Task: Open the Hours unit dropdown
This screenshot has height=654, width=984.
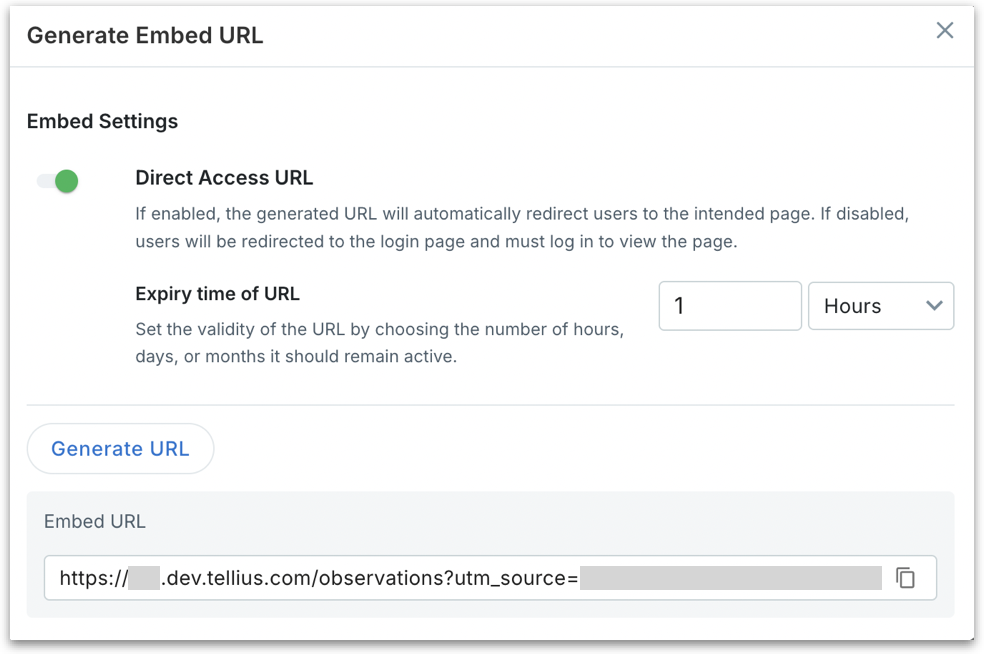Action: pyautogui.click(x=880, y=306)
